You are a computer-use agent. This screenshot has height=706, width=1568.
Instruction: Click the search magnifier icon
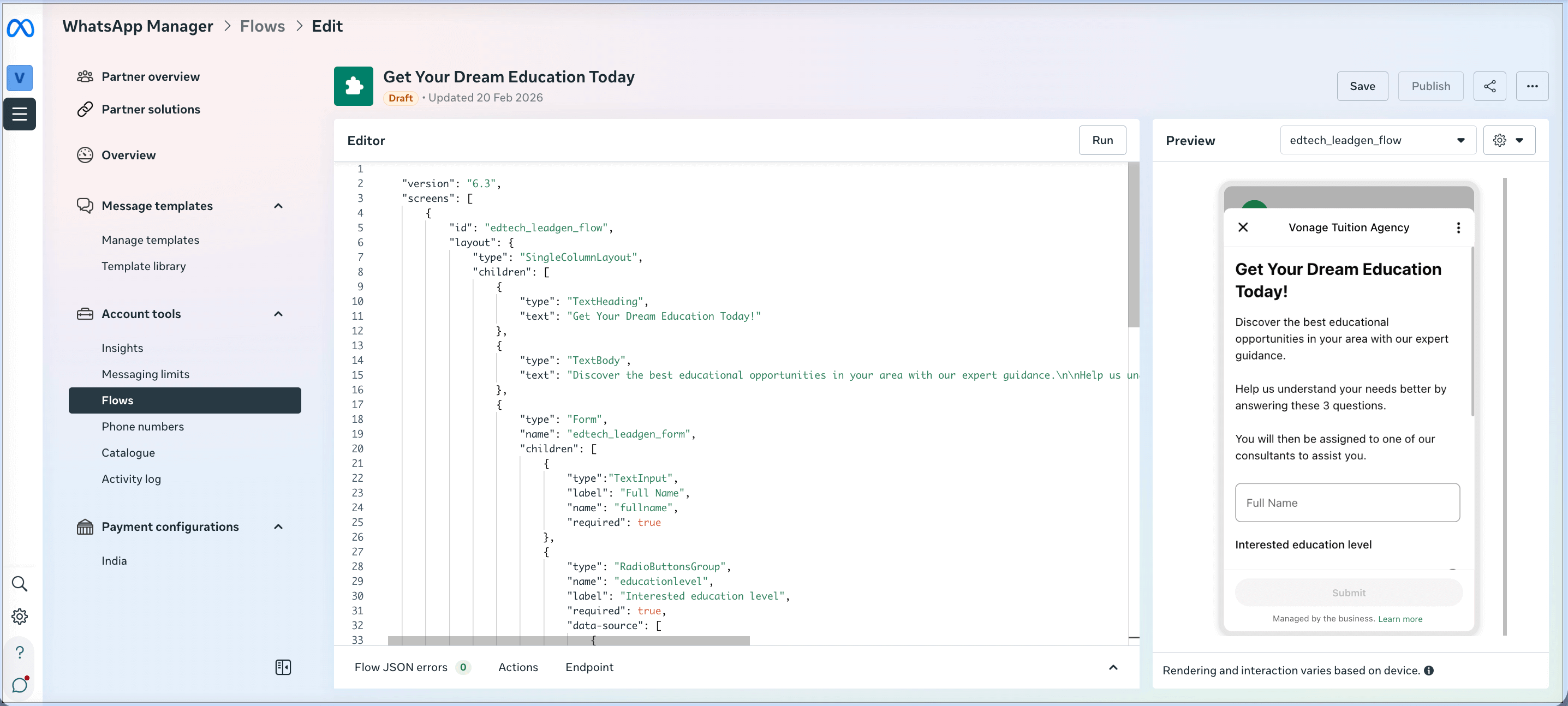tap(20, 584)
